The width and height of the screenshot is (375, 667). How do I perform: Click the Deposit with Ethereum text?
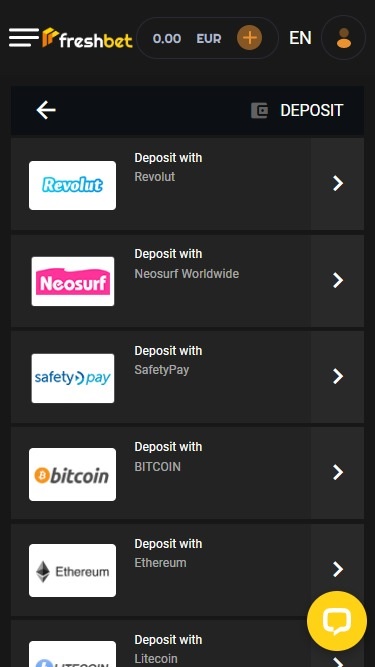click(168, 553)
